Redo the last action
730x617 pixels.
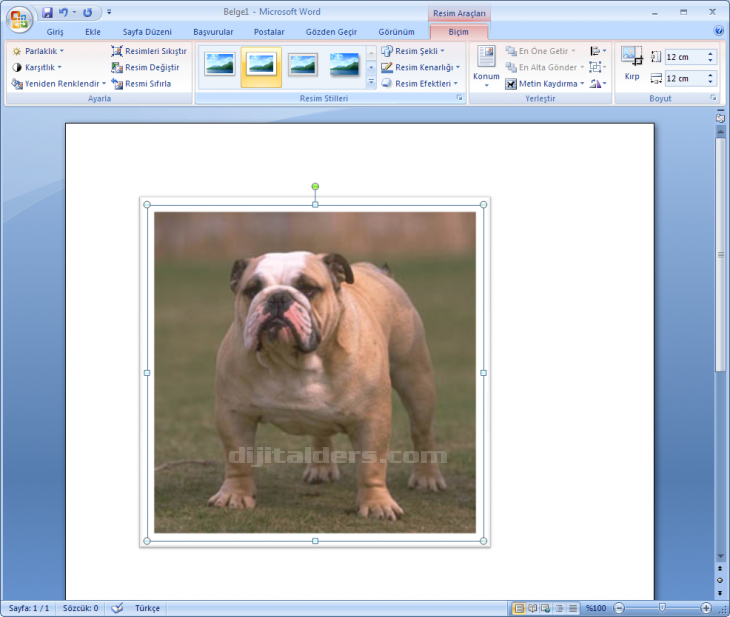click(x=88, y=13)
